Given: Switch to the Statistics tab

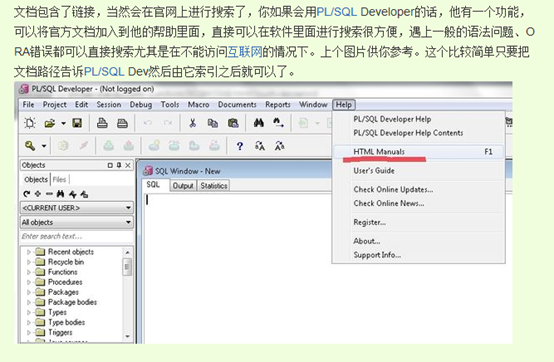Looking at the screenshot, I should coord(214,186).
